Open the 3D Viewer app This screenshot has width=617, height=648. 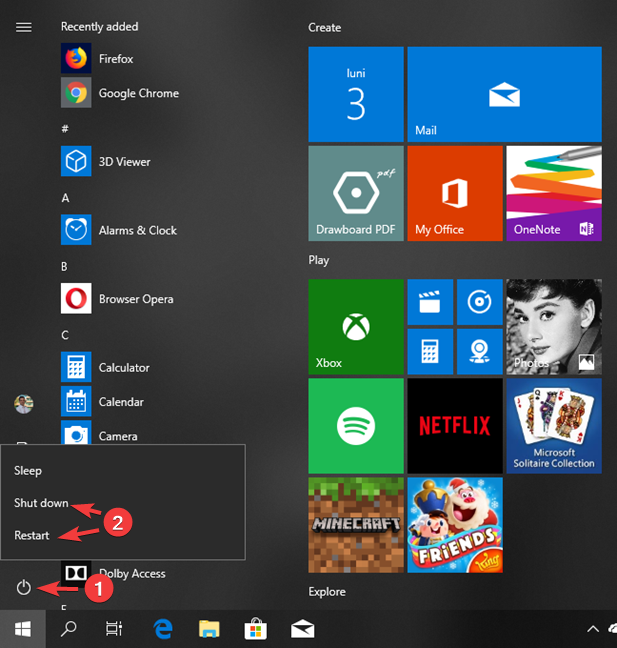point(124,162)
